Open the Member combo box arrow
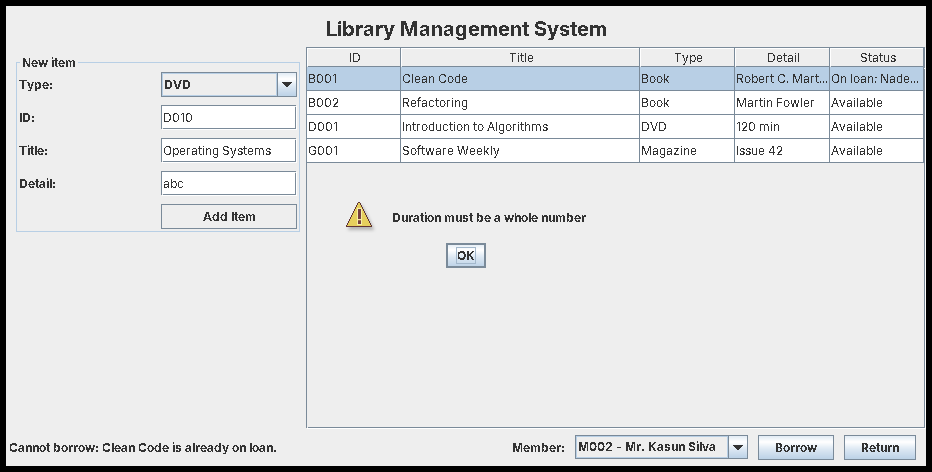This screenshot has height=472, width=932. click(738, 447)
